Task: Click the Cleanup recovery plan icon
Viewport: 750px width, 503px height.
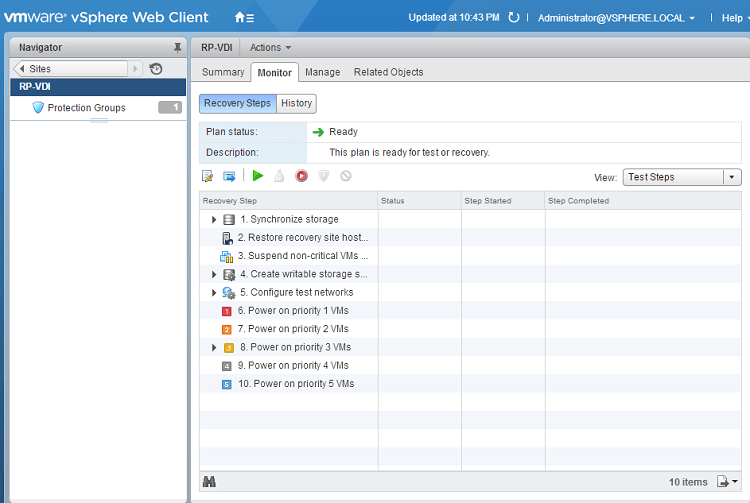Action: [x=279, y=176]
